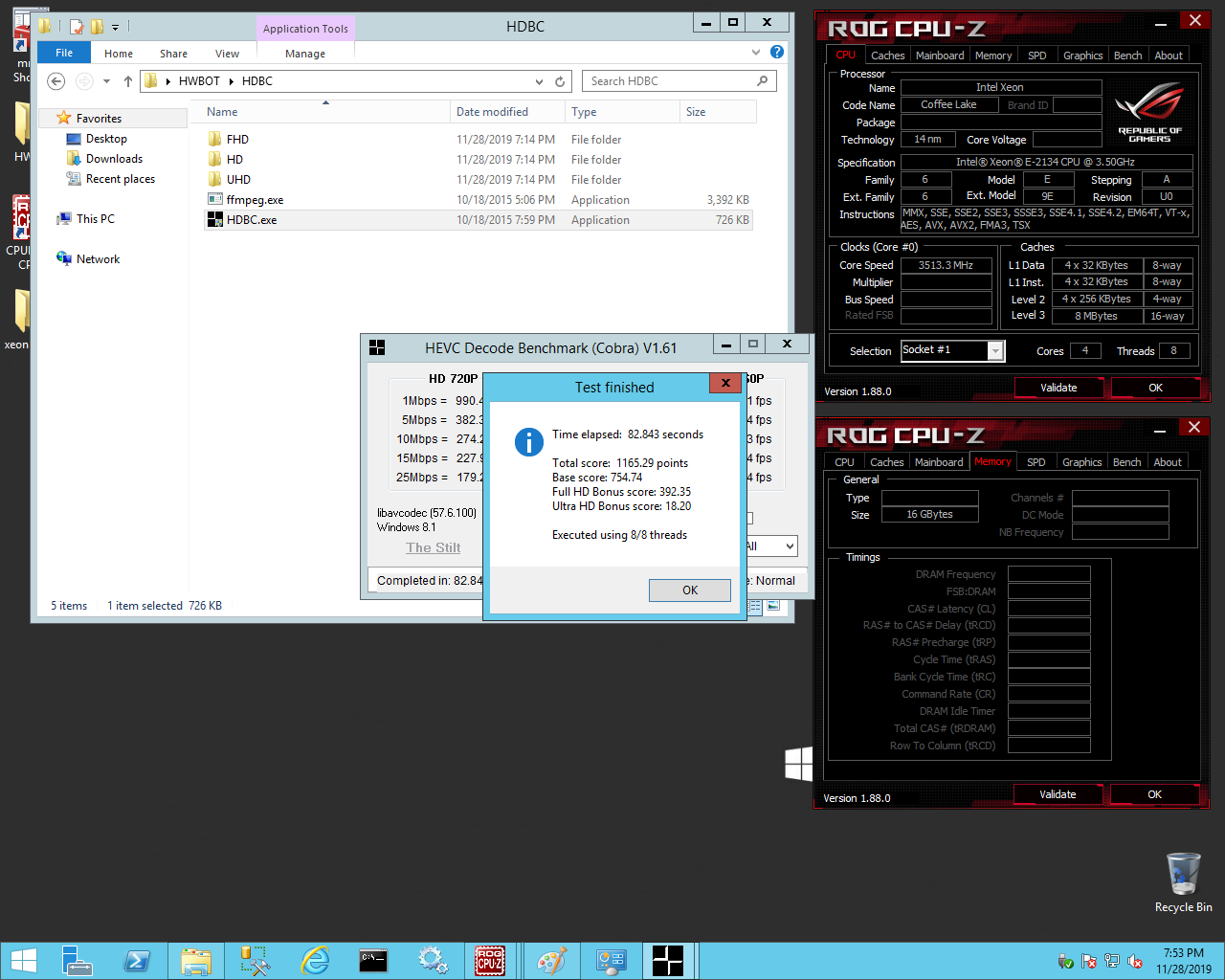Close the Test finished dialog

click(725, 383)
